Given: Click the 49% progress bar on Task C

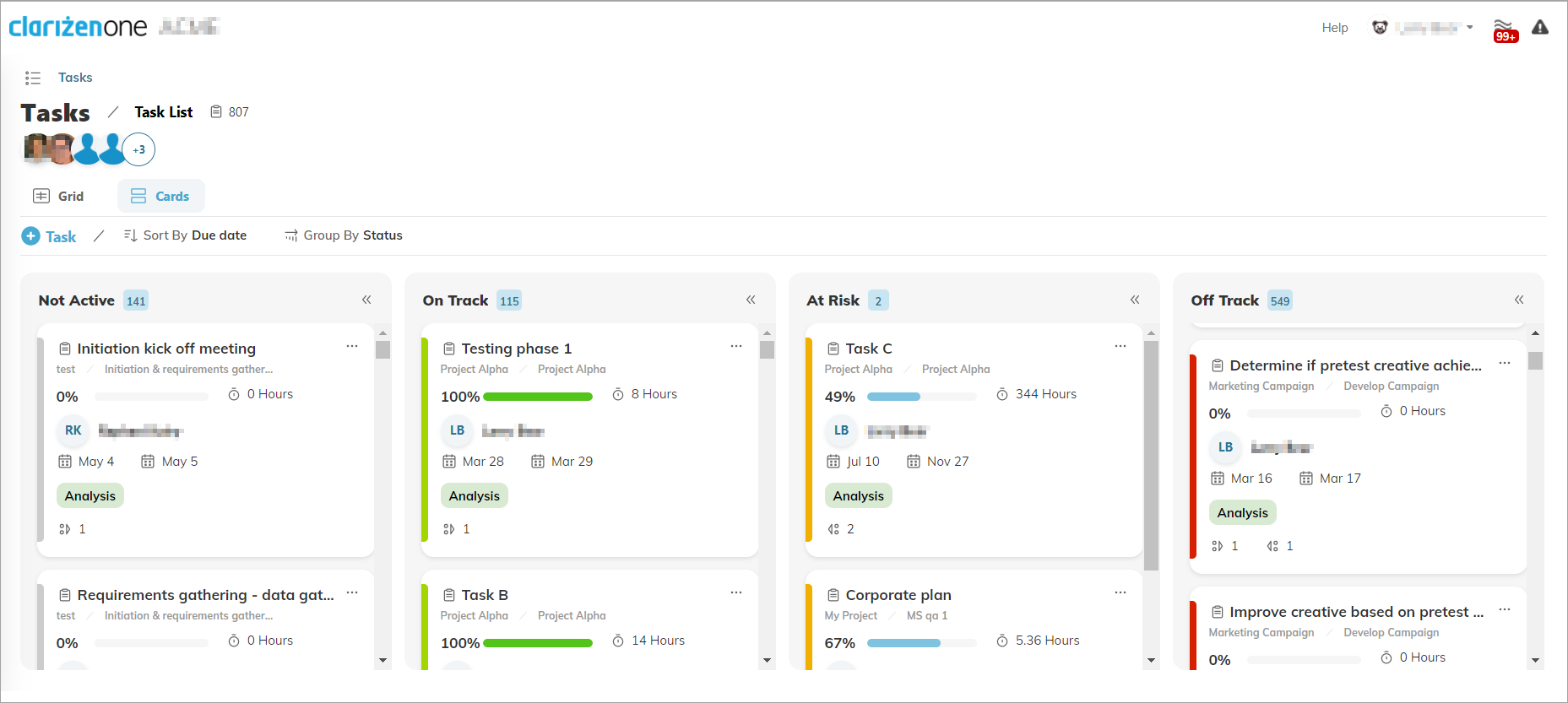Looking at the screenshot, I should tap(922, 397).
